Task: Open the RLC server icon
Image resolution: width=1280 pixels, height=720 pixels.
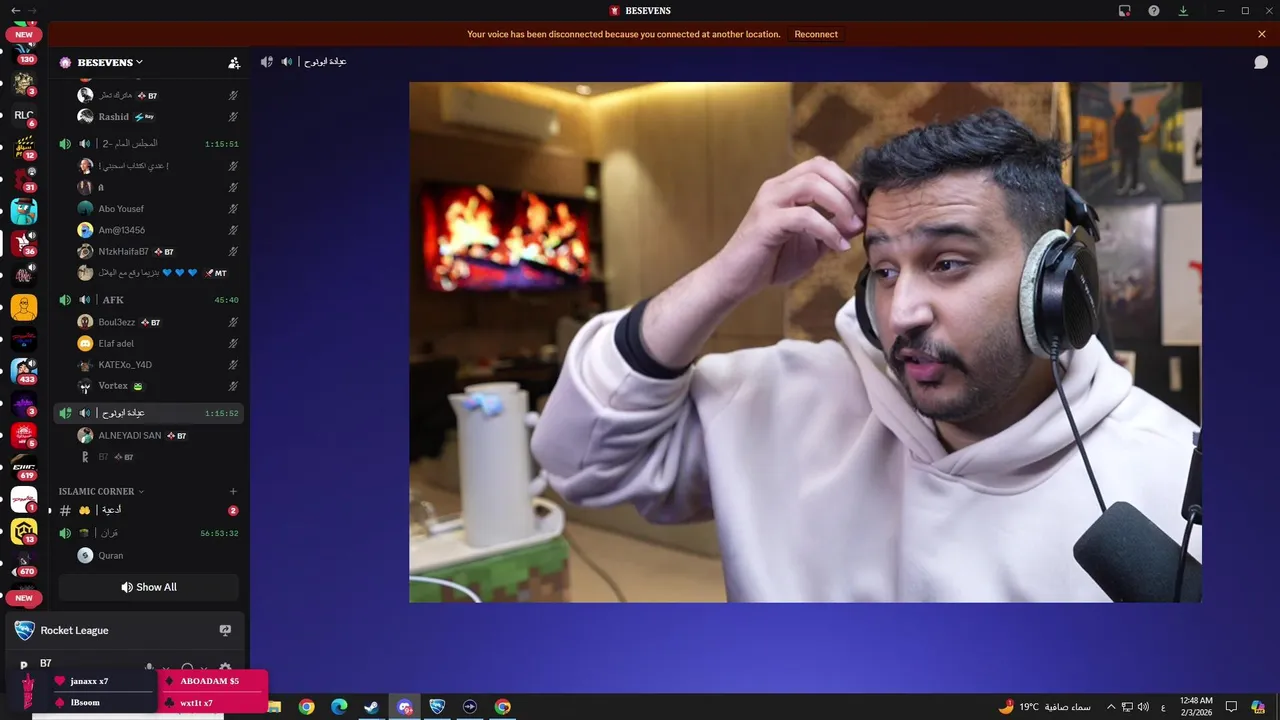Action: pos(23,115)
